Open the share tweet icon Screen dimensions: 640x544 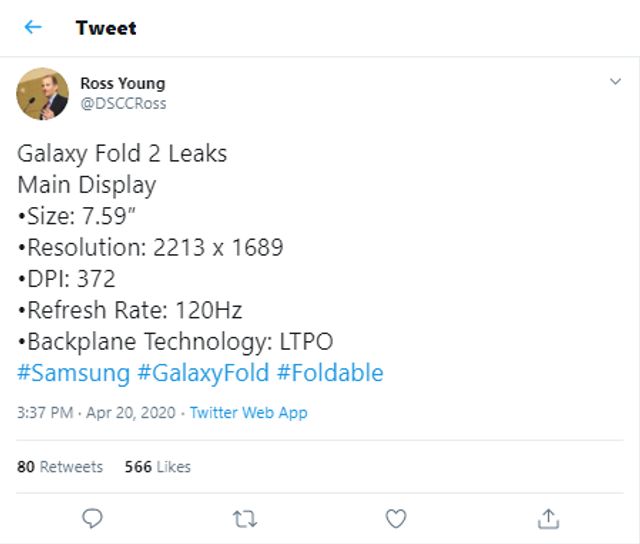[548, 517]
